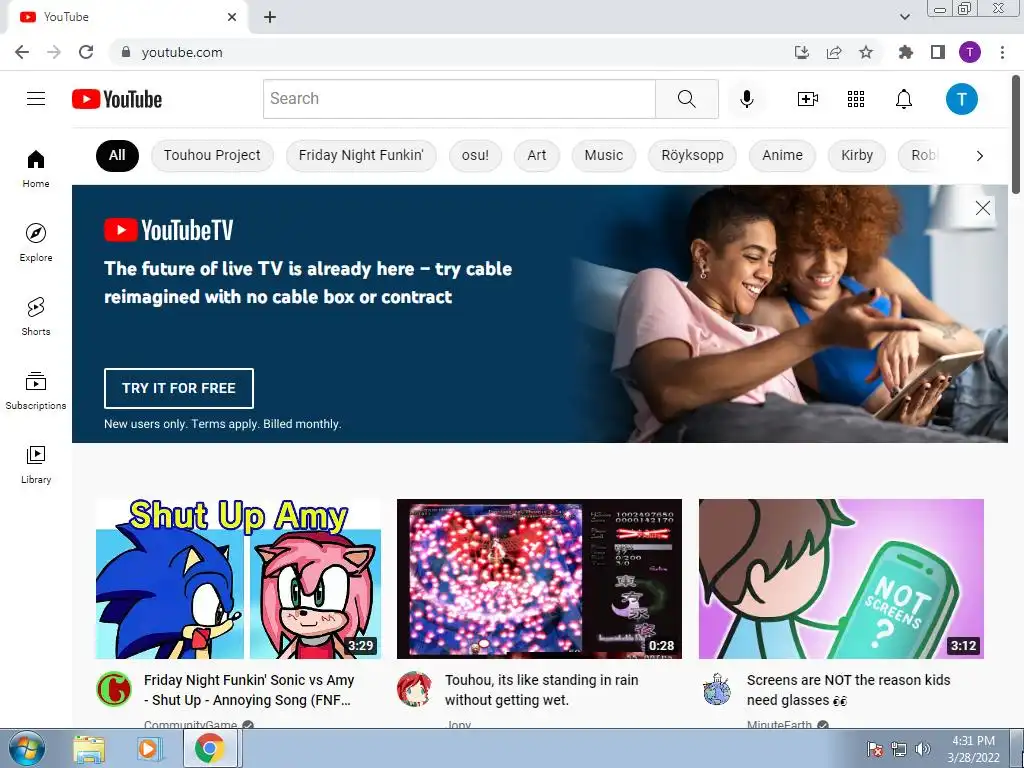Select the Art chip

(x=537, y=155)
